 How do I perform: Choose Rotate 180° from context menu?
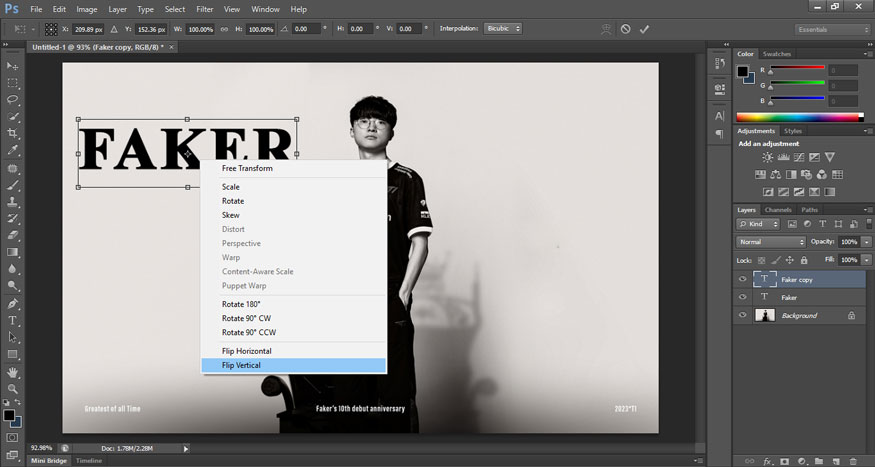point(294,304)
